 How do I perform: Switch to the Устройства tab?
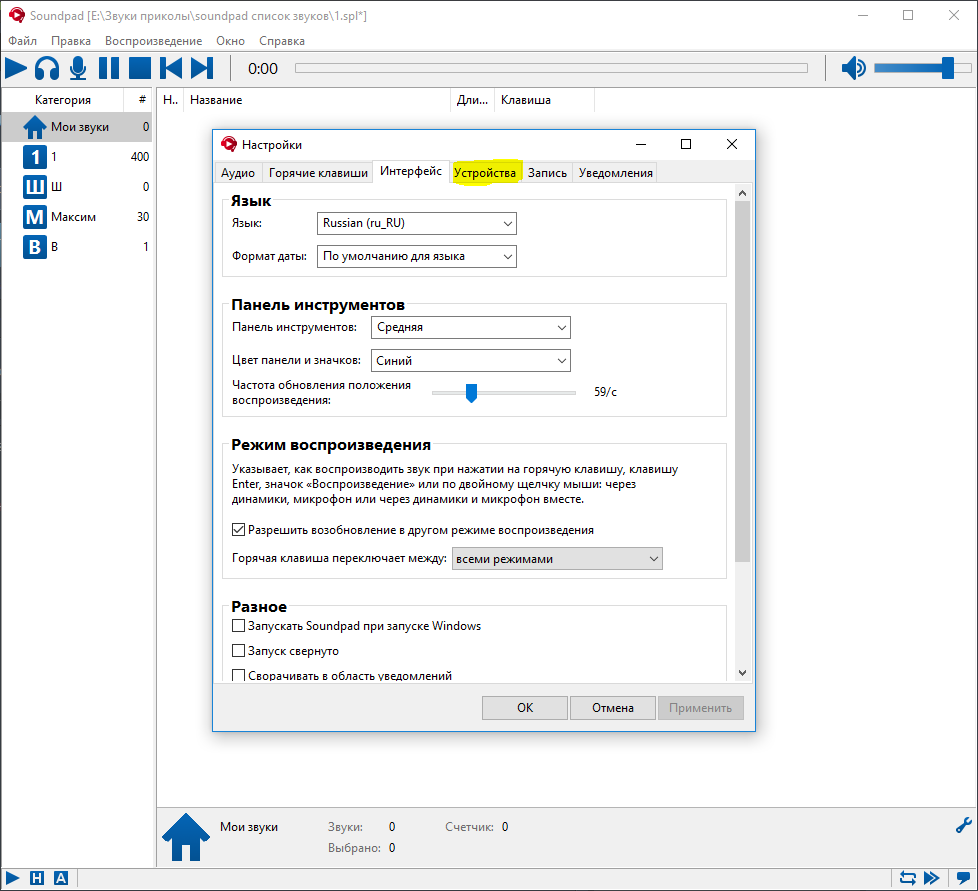pos(485,173)
